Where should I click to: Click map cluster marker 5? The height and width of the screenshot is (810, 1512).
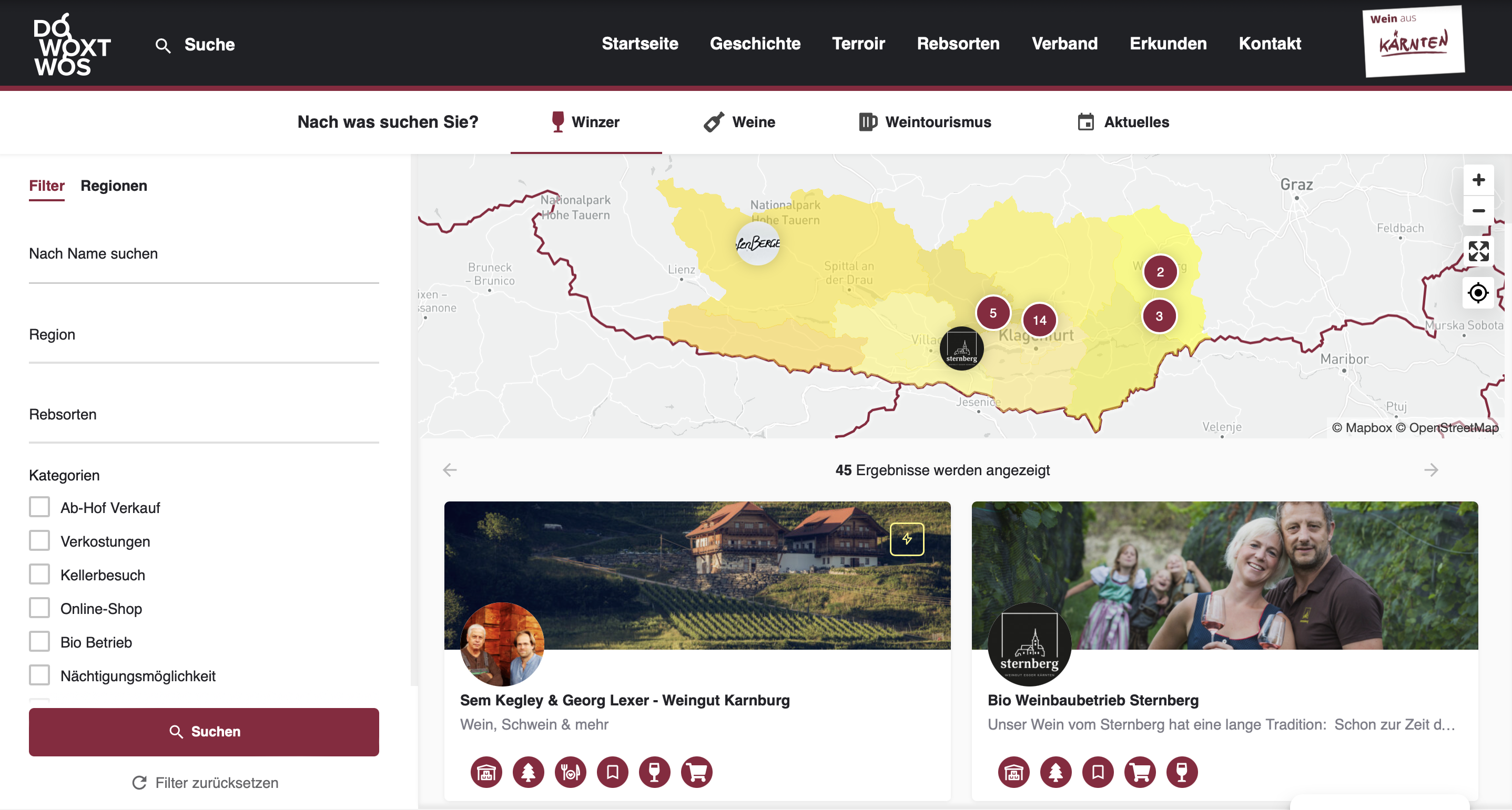992,313
